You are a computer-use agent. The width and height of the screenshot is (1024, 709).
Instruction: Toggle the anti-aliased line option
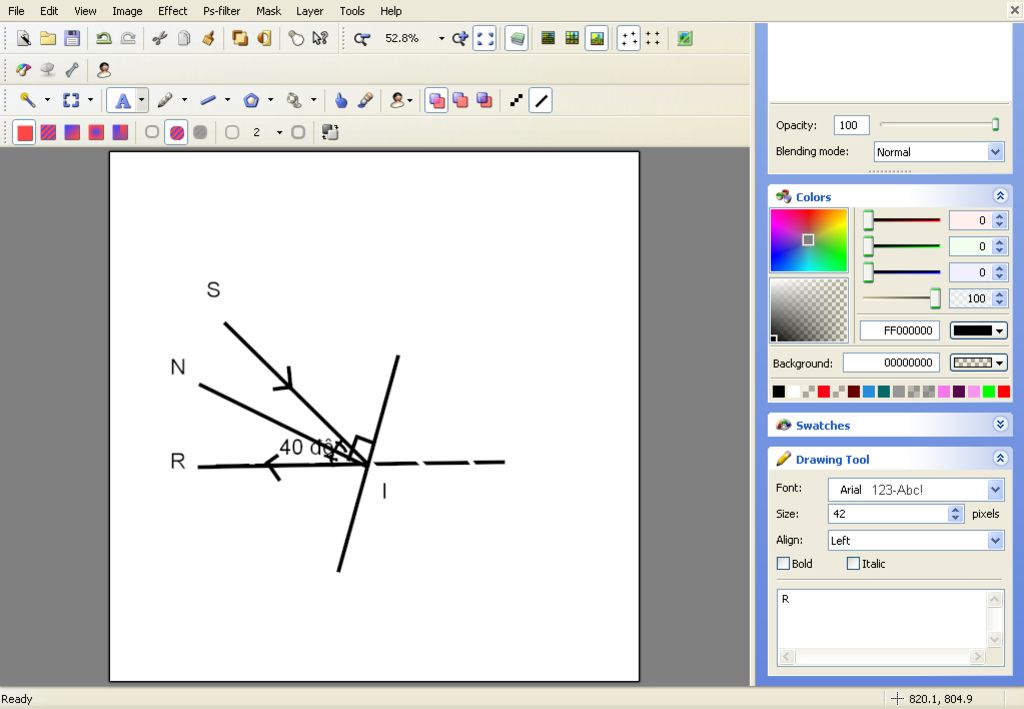coord(541,101)
